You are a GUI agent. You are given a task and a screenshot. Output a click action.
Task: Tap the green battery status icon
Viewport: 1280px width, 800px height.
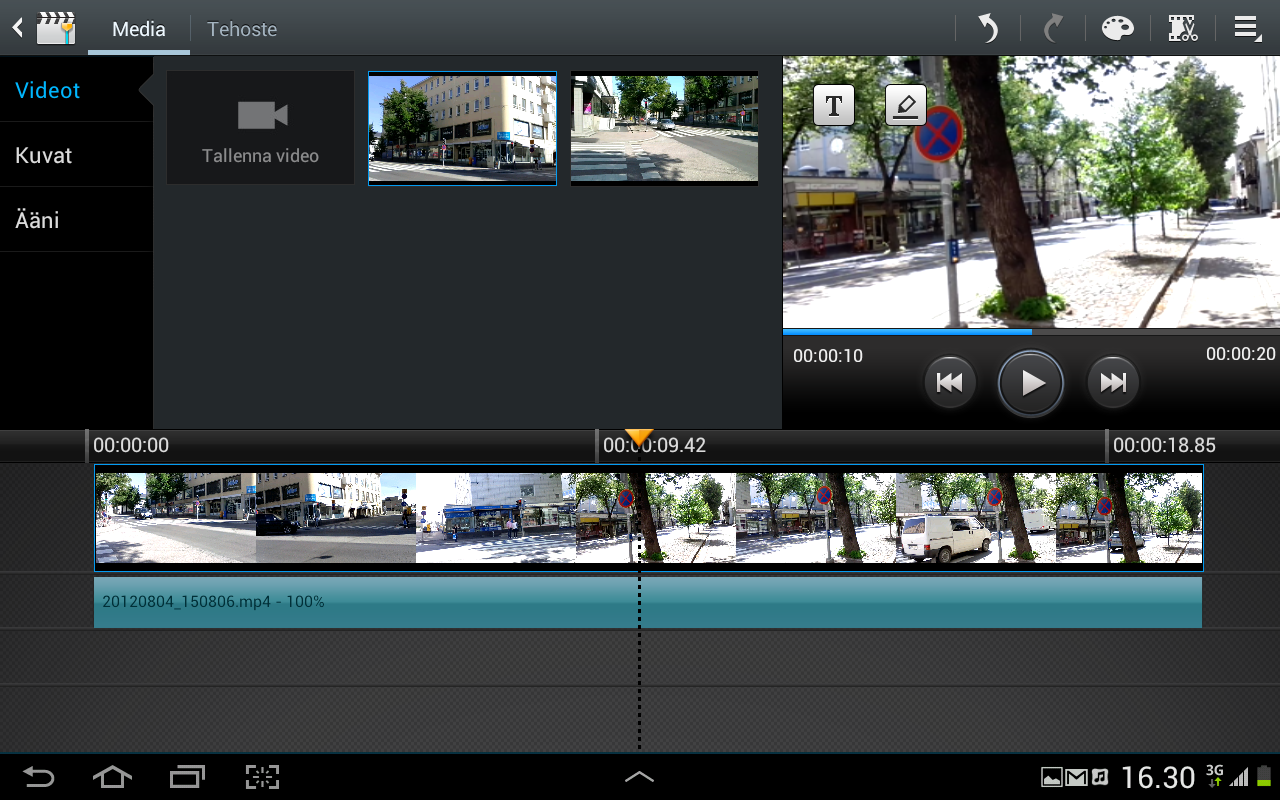pos(1265,776)
